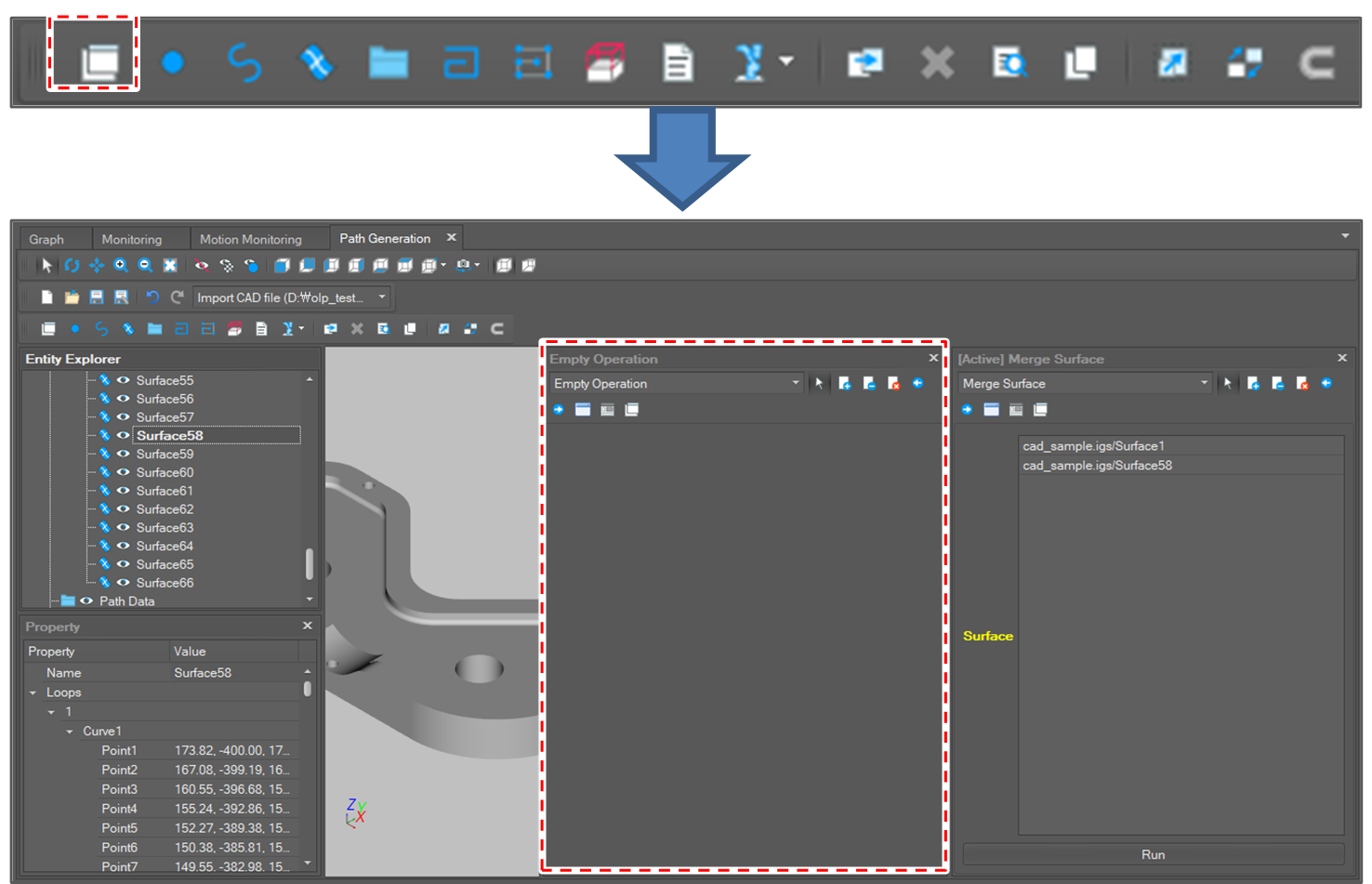Open the Merge Surface operation dropdown
The width and height of the screenshot is (1372, 884).
[x=1204, y=383]
